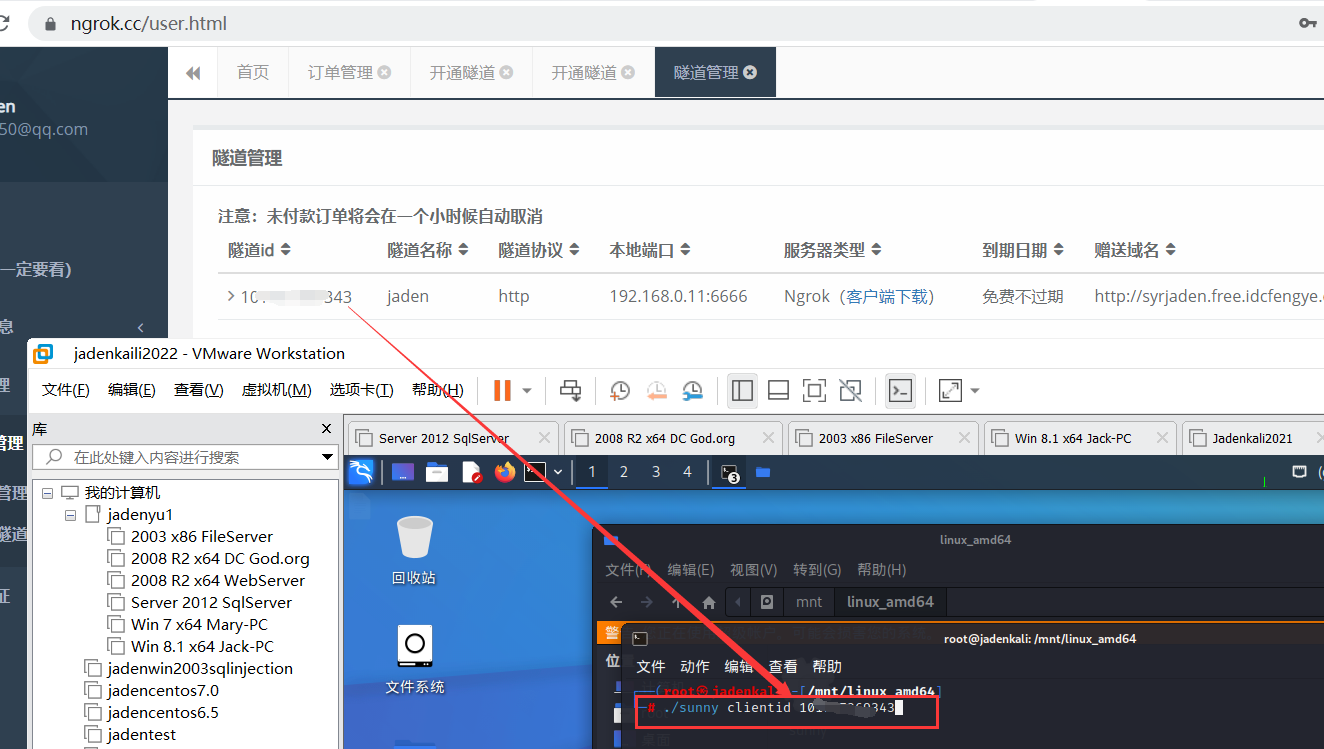The height and width of the screenshot is (749, 1324).
Task: Open the 虚拟机(M) menu in VMware
Action: pyautogui.click(x=276, y=390)
